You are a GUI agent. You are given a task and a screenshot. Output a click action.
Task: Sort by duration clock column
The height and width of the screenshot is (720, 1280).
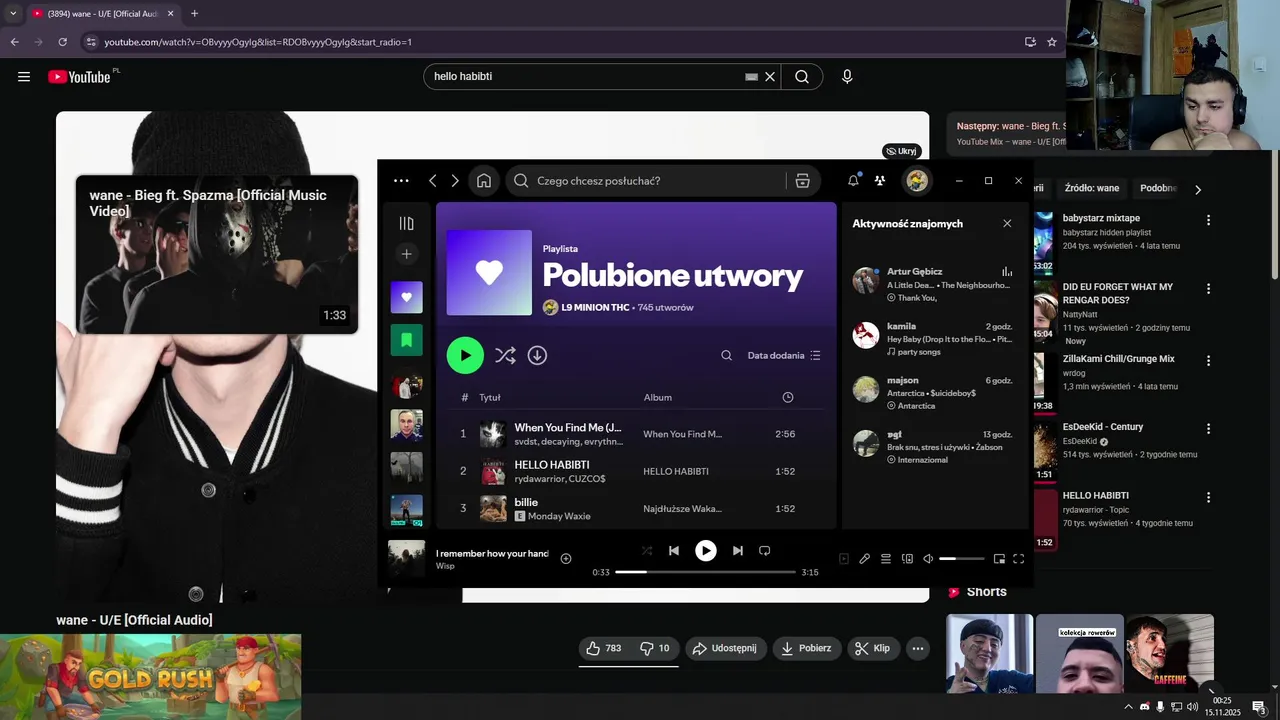pos(788,397)
